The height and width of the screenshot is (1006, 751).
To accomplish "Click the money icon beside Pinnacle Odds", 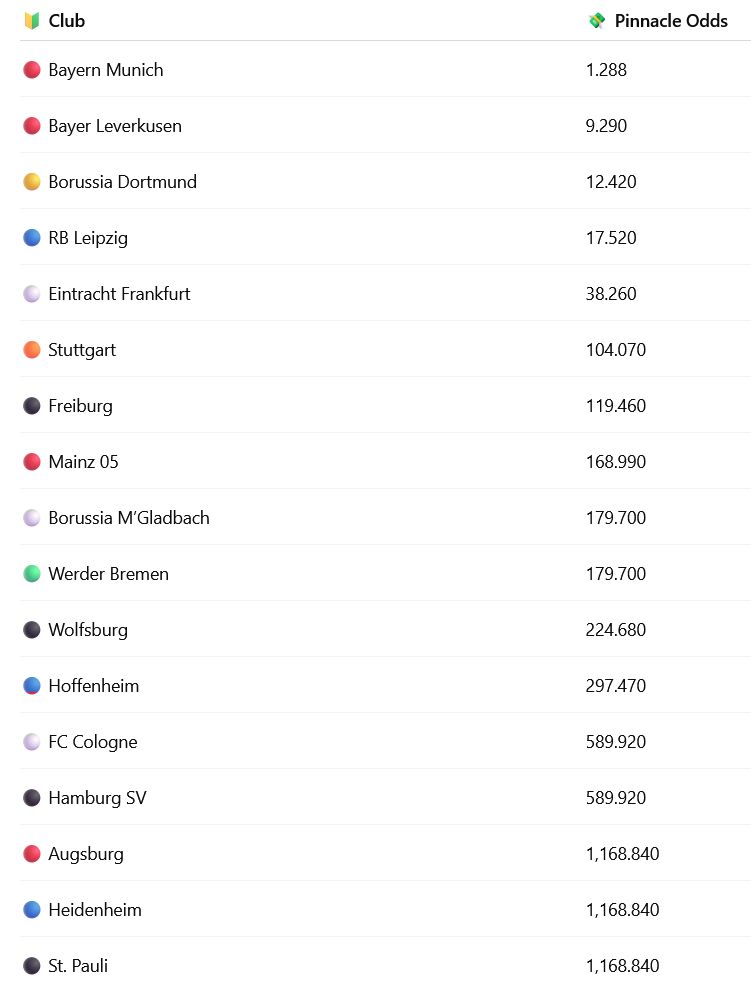I will click(x=597, y=21).
